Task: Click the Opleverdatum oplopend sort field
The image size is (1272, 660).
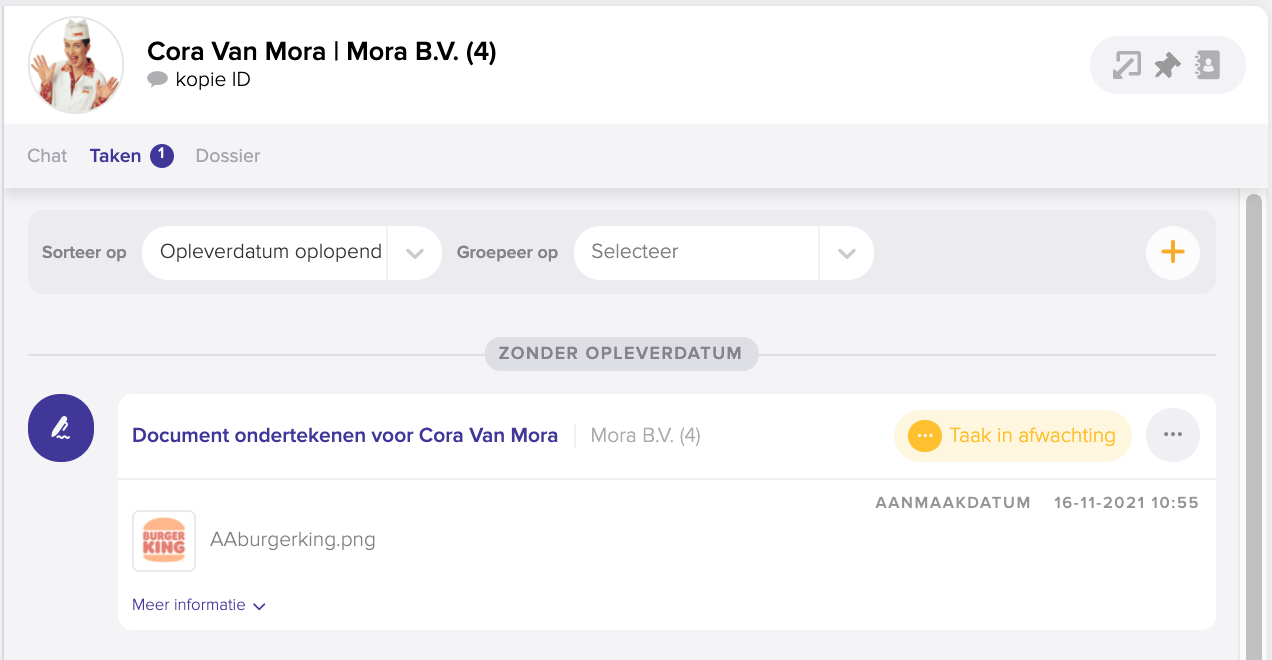Action: click(265, 252)
